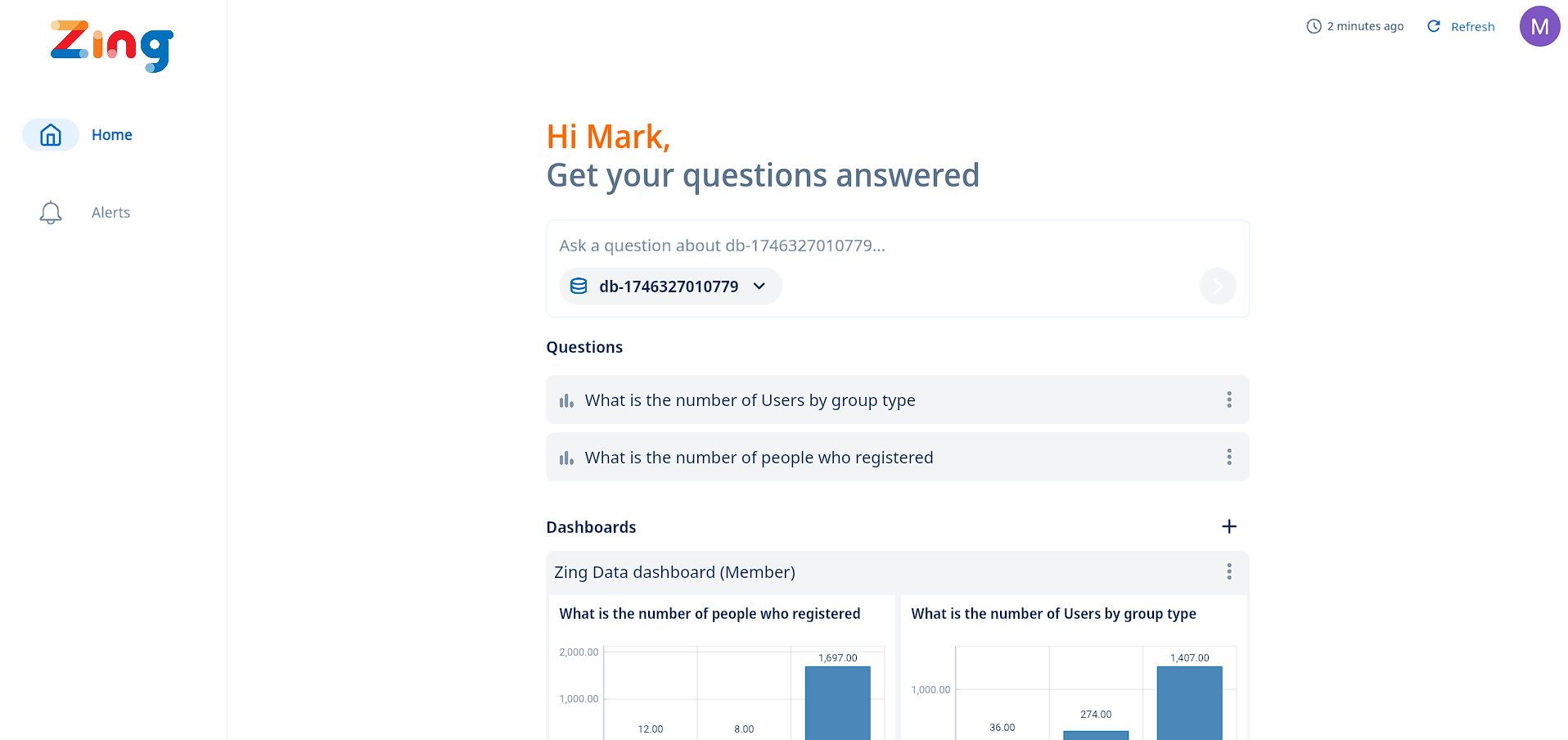Open the purple M profile avatar
This screenshot has height=740, width=1568.
pyautogui.click(x=1539, y=26)
